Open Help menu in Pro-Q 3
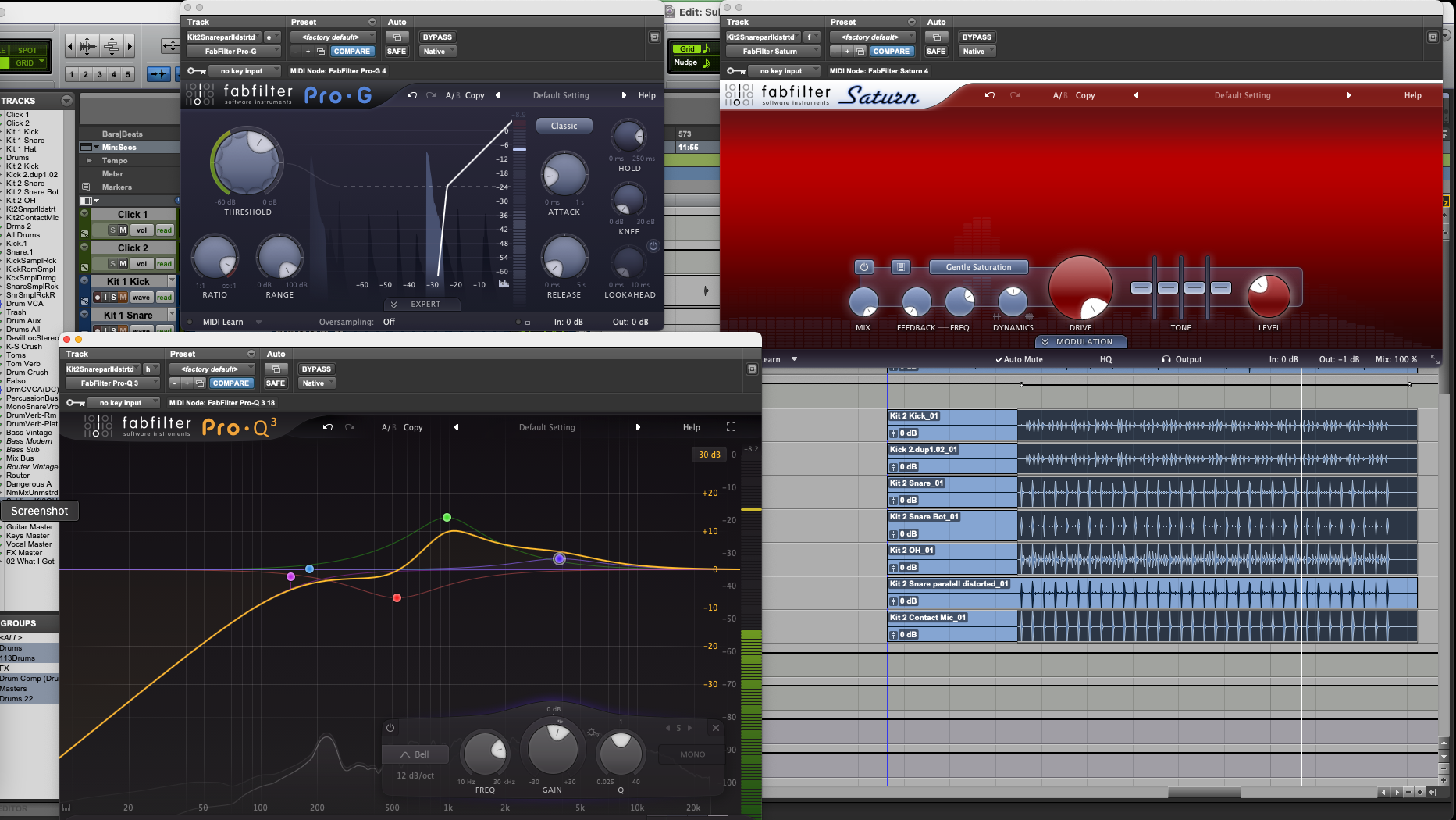Image resolution: width=1456 pixels, height=820 pixels. pyautogui.click(x=692, y=427)
